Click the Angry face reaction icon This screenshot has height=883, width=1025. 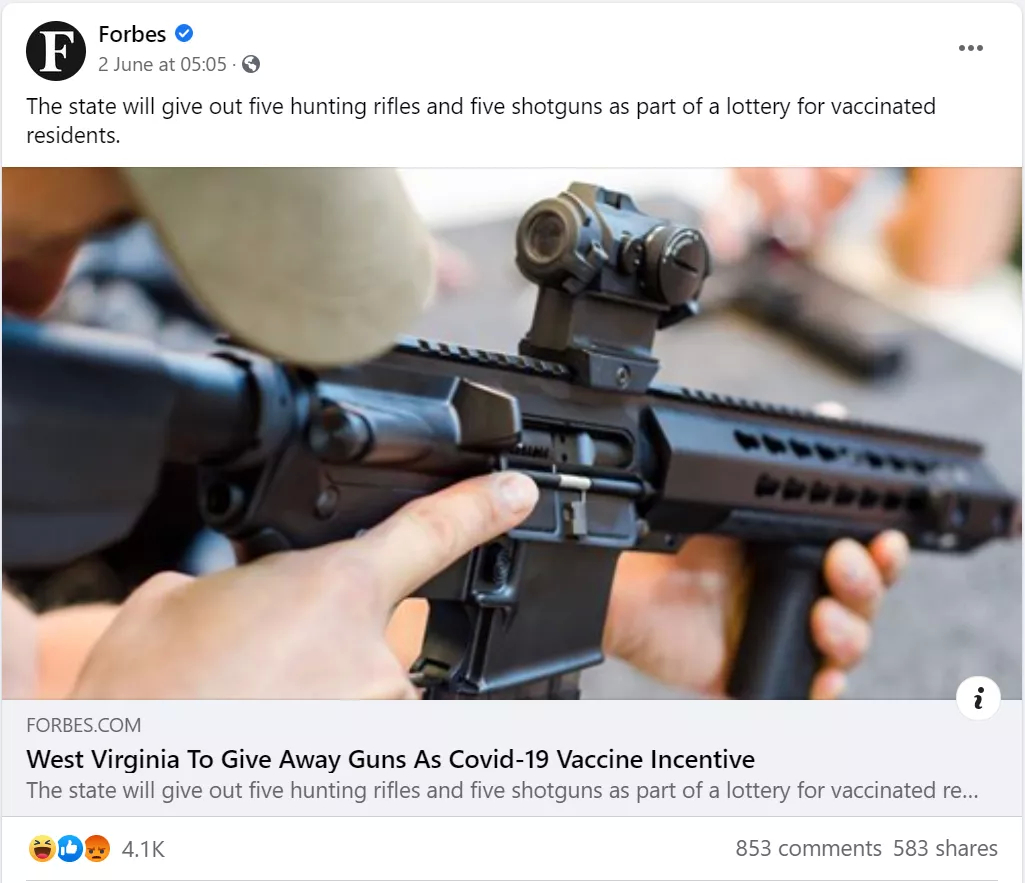97,849
